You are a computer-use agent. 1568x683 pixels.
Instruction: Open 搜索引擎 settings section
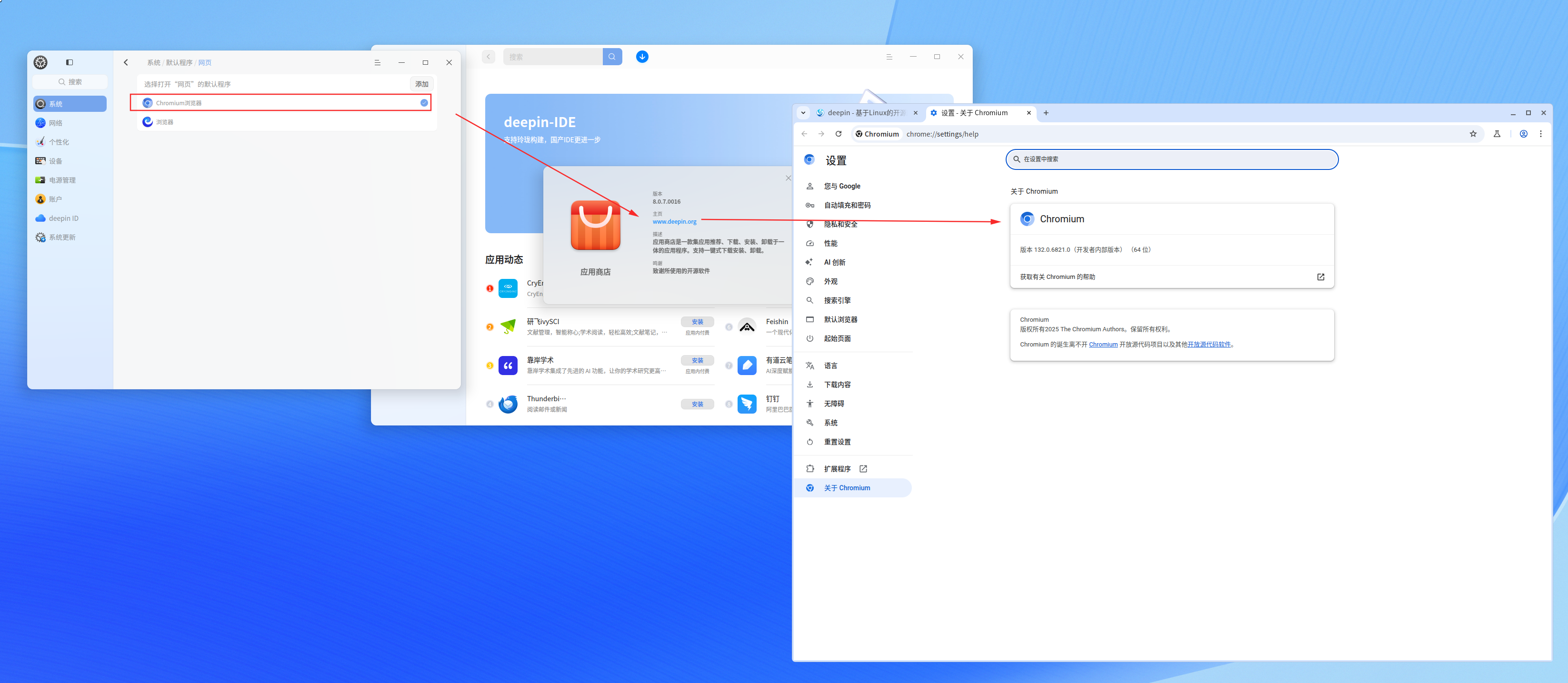837,300
